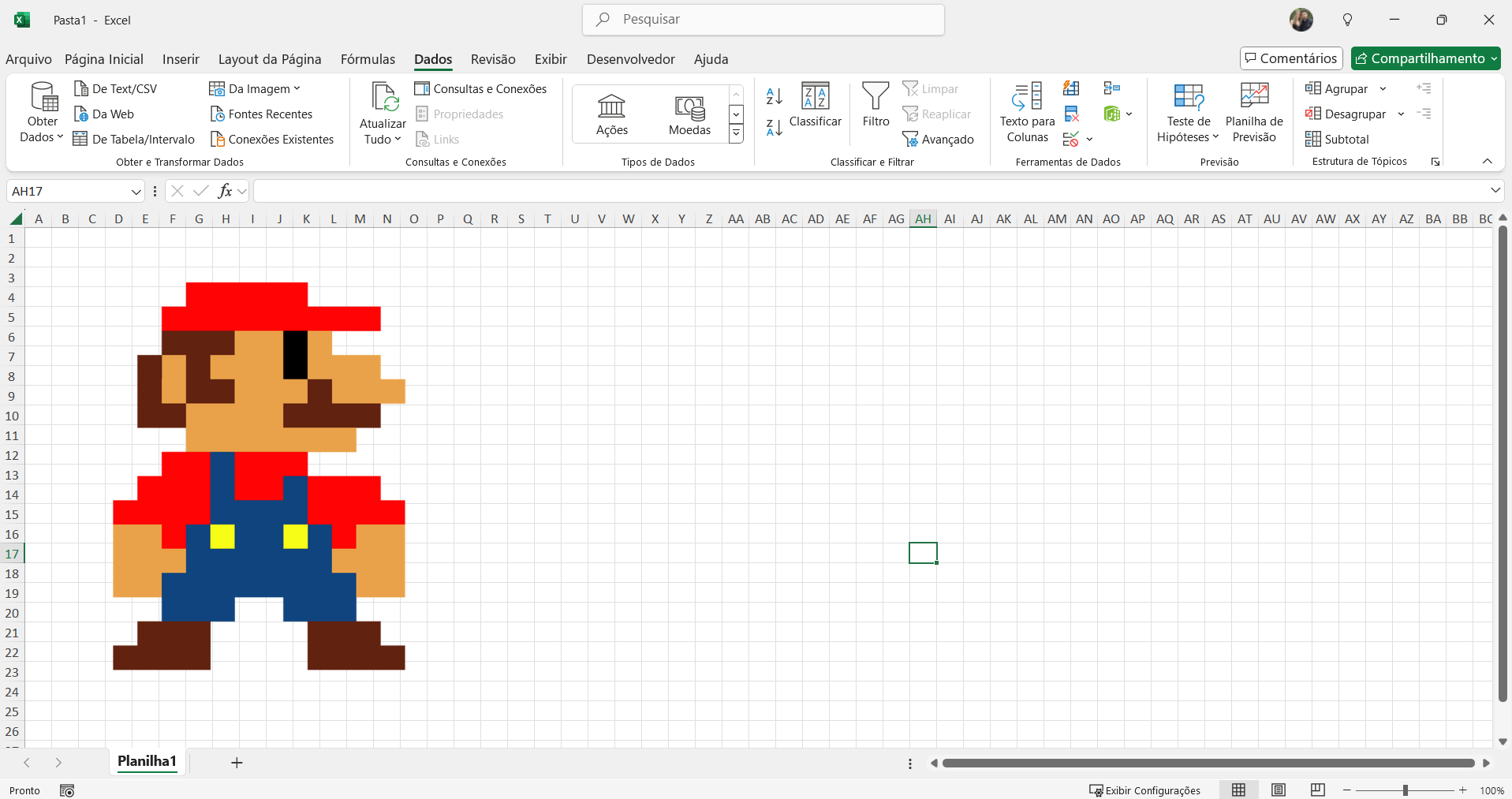1512x799 pixels.
Task: Import data De Text/CSV
Action: tap(115, 88)
